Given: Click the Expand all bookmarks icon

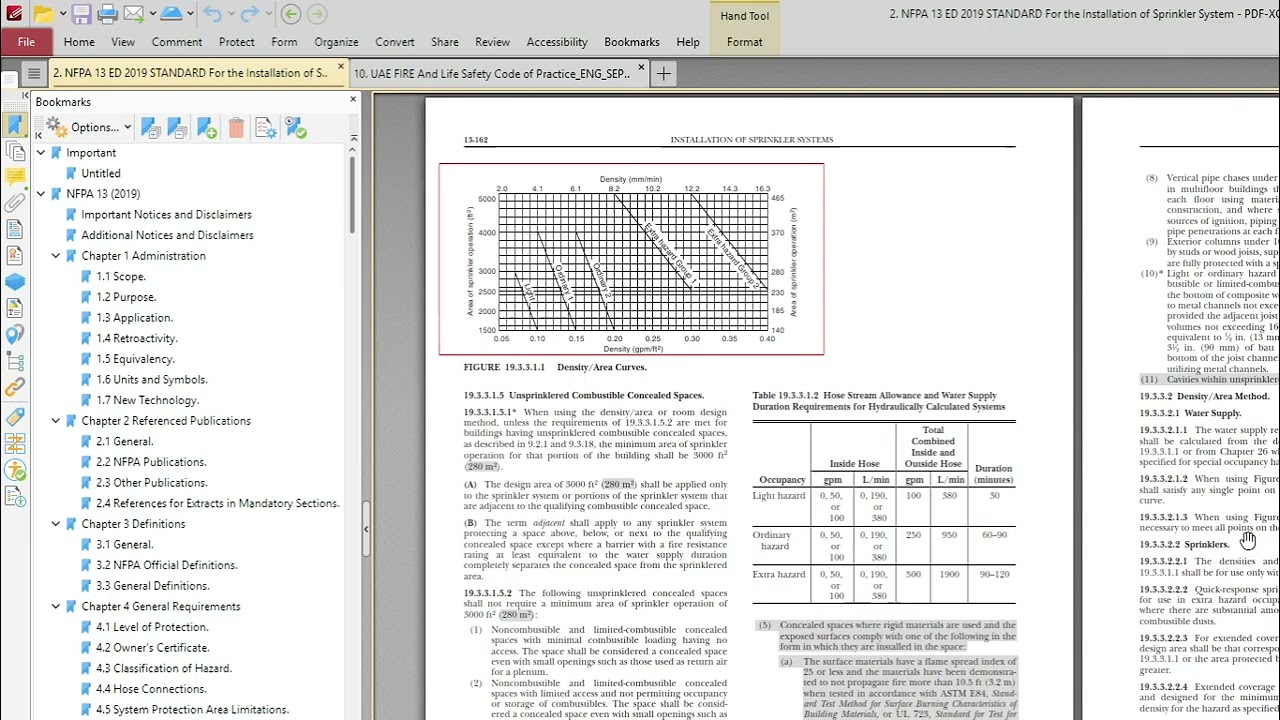Looking at the screenshot, I should 150,127.
